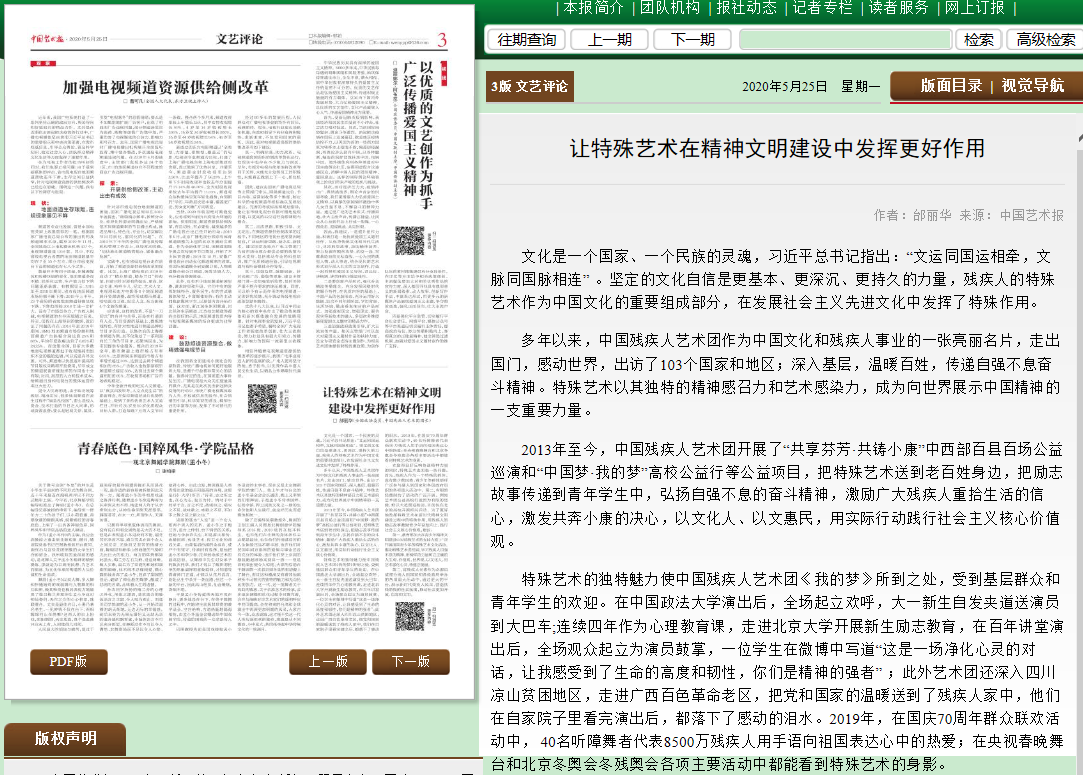Click the 版权声明 section header
This screenshot has width=1083, height=775.
(x=66, y=739)
